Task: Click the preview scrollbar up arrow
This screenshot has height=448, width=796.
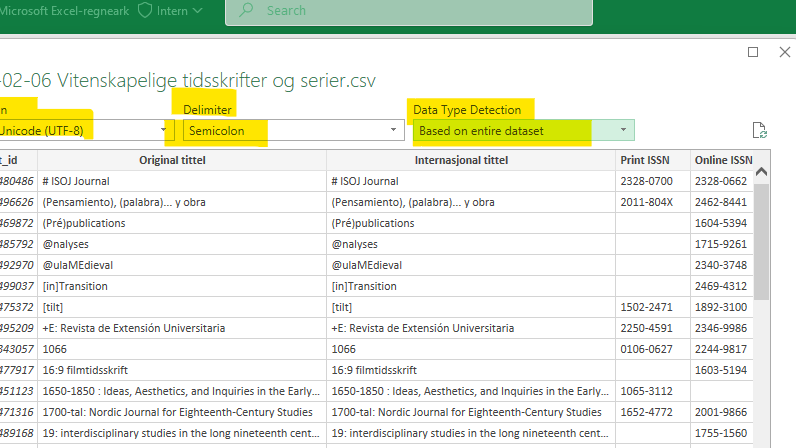Action: pos(761,172)
